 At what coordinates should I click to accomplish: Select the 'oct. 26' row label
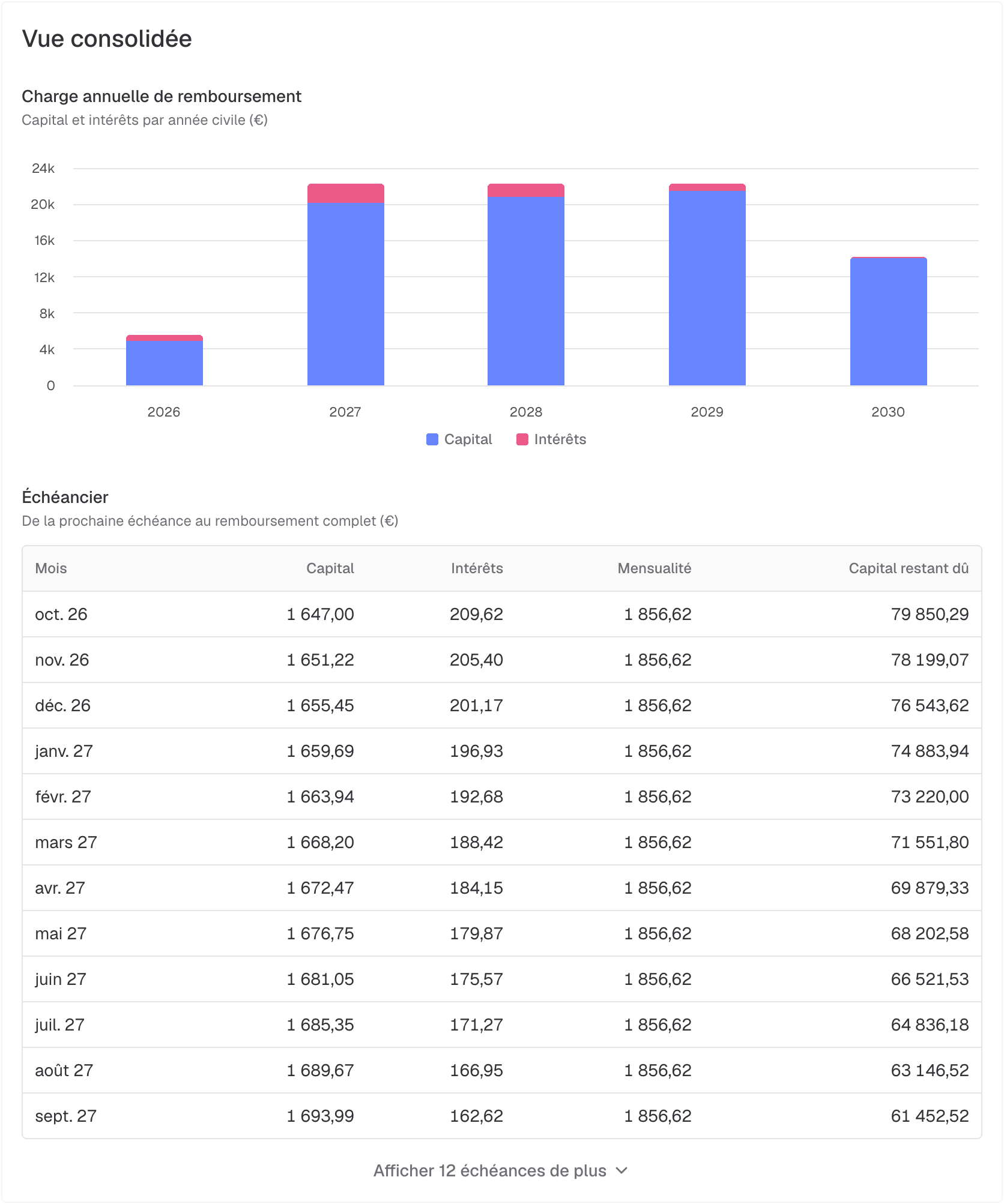(61, 614)
